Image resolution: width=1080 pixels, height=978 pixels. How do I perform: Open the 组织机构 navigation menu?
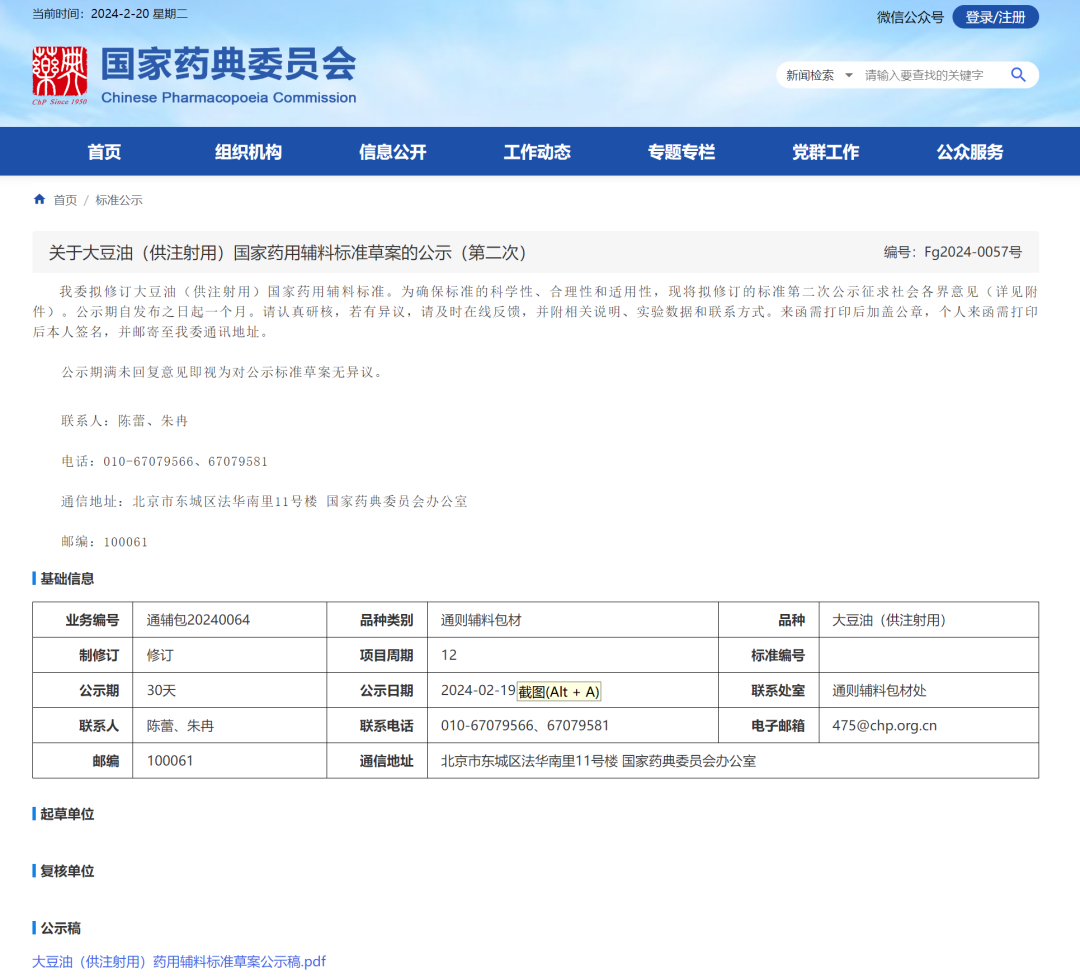pyautogui.click(x=248, y=152)
